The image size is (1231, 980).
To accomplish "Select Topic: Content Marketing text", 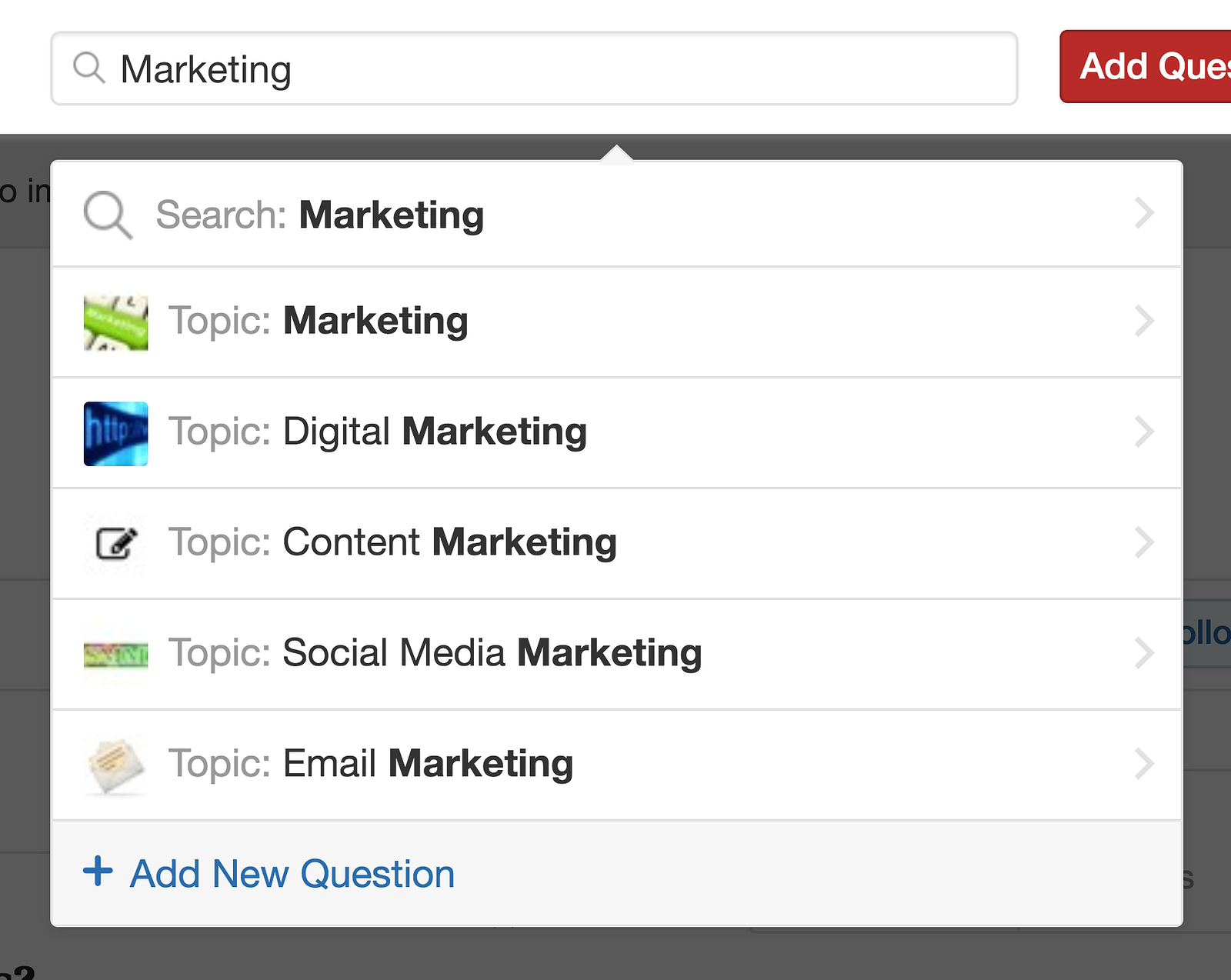I will [x=392, y=542].
